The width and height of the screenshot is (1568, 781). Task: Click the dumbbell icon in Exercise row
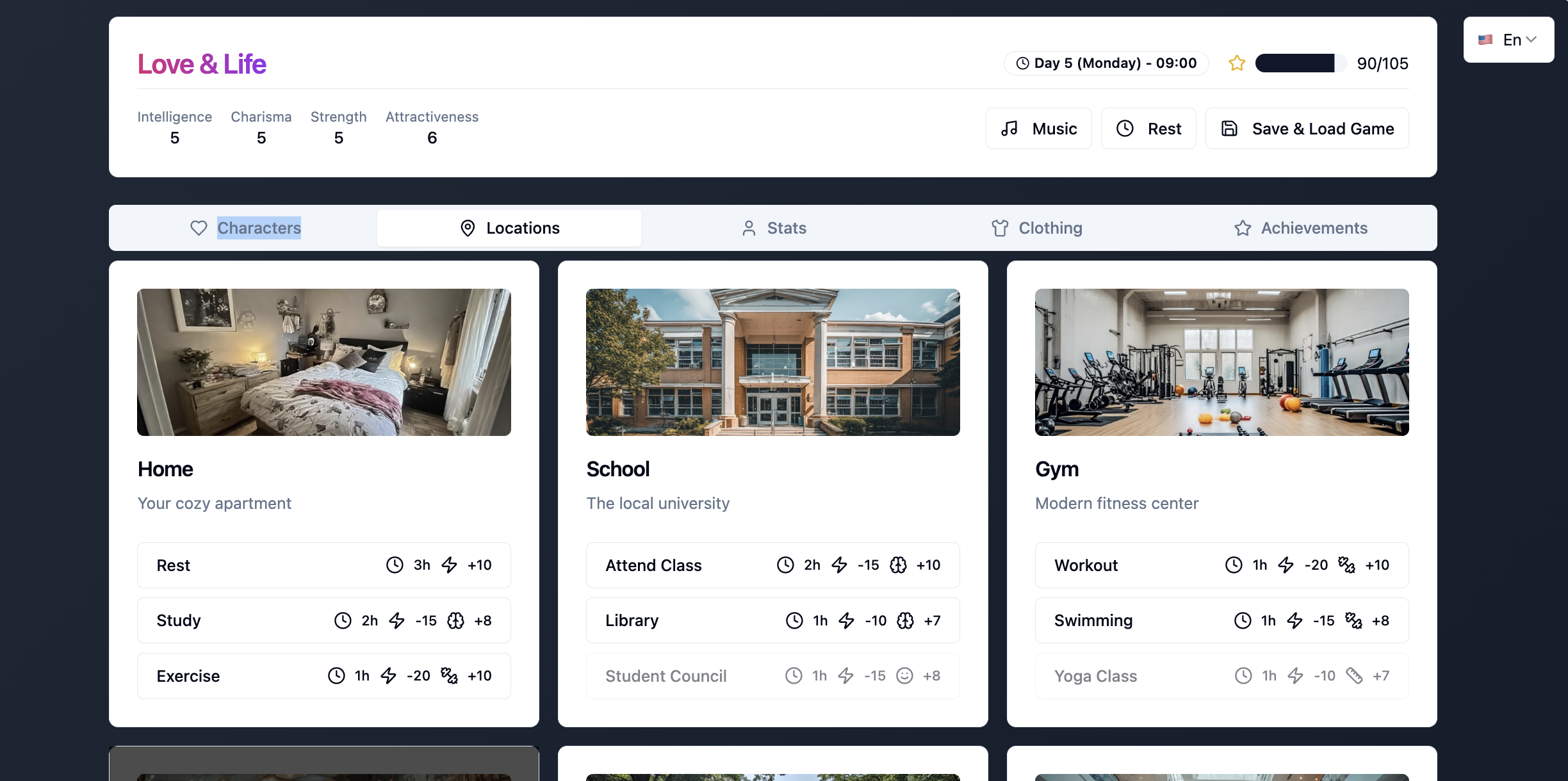pos(449,675)
